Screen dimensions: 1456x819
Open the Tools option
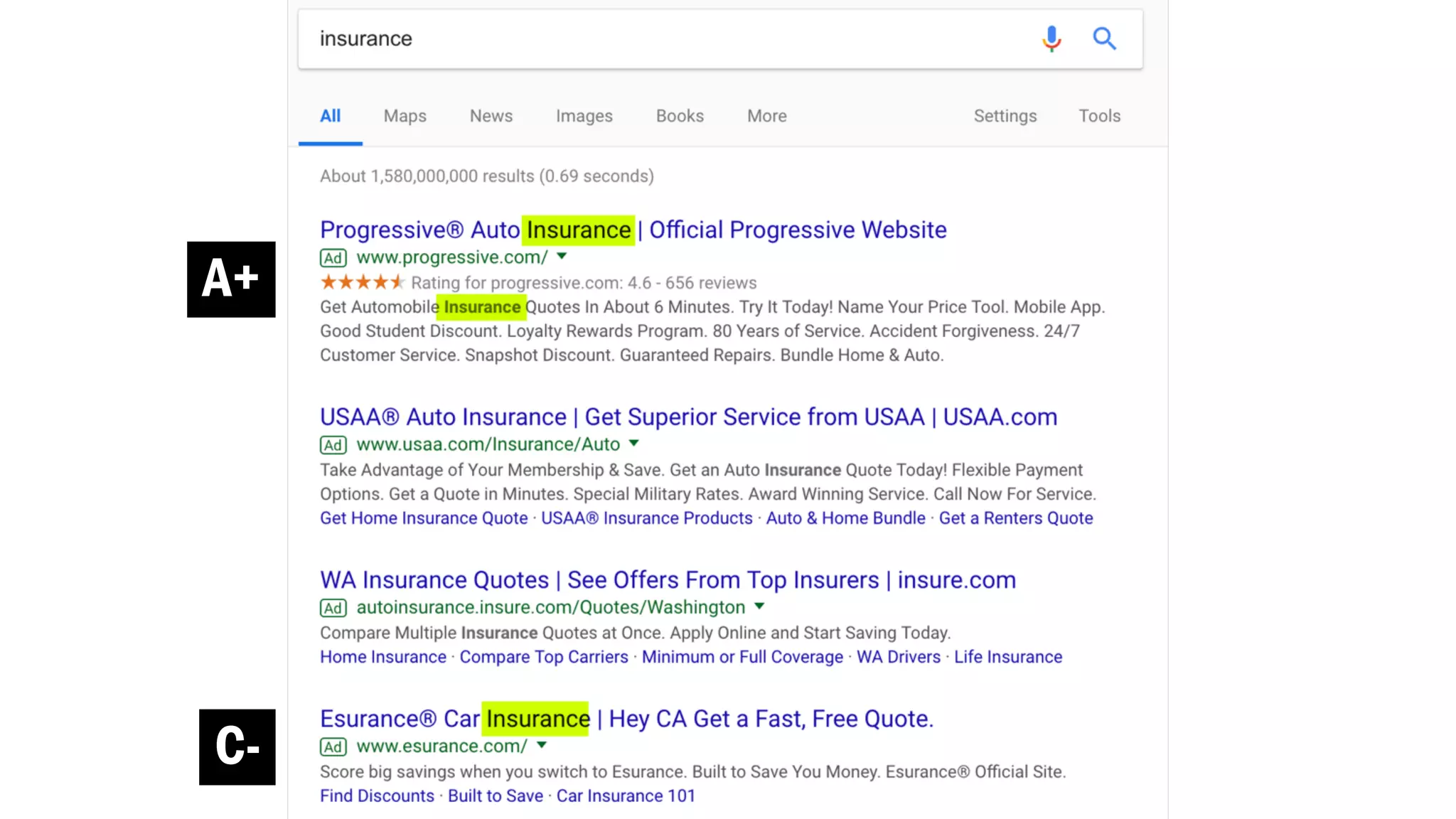(1099, 116)
